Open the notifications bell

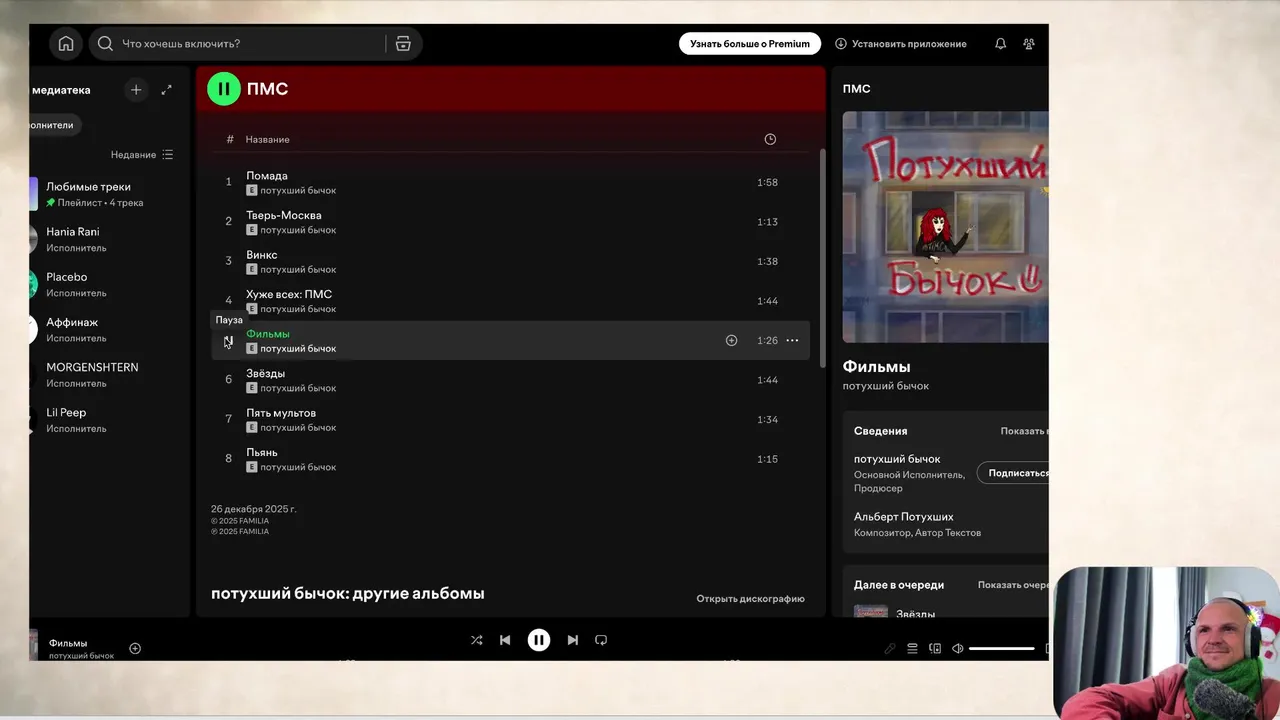tap(1000, 44)
